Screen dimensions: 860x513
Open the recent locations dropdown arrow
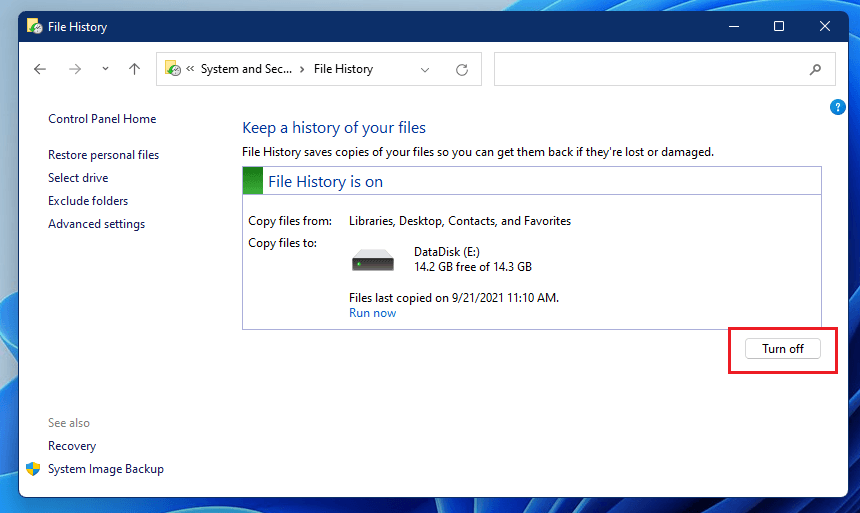tap(105, 69)
